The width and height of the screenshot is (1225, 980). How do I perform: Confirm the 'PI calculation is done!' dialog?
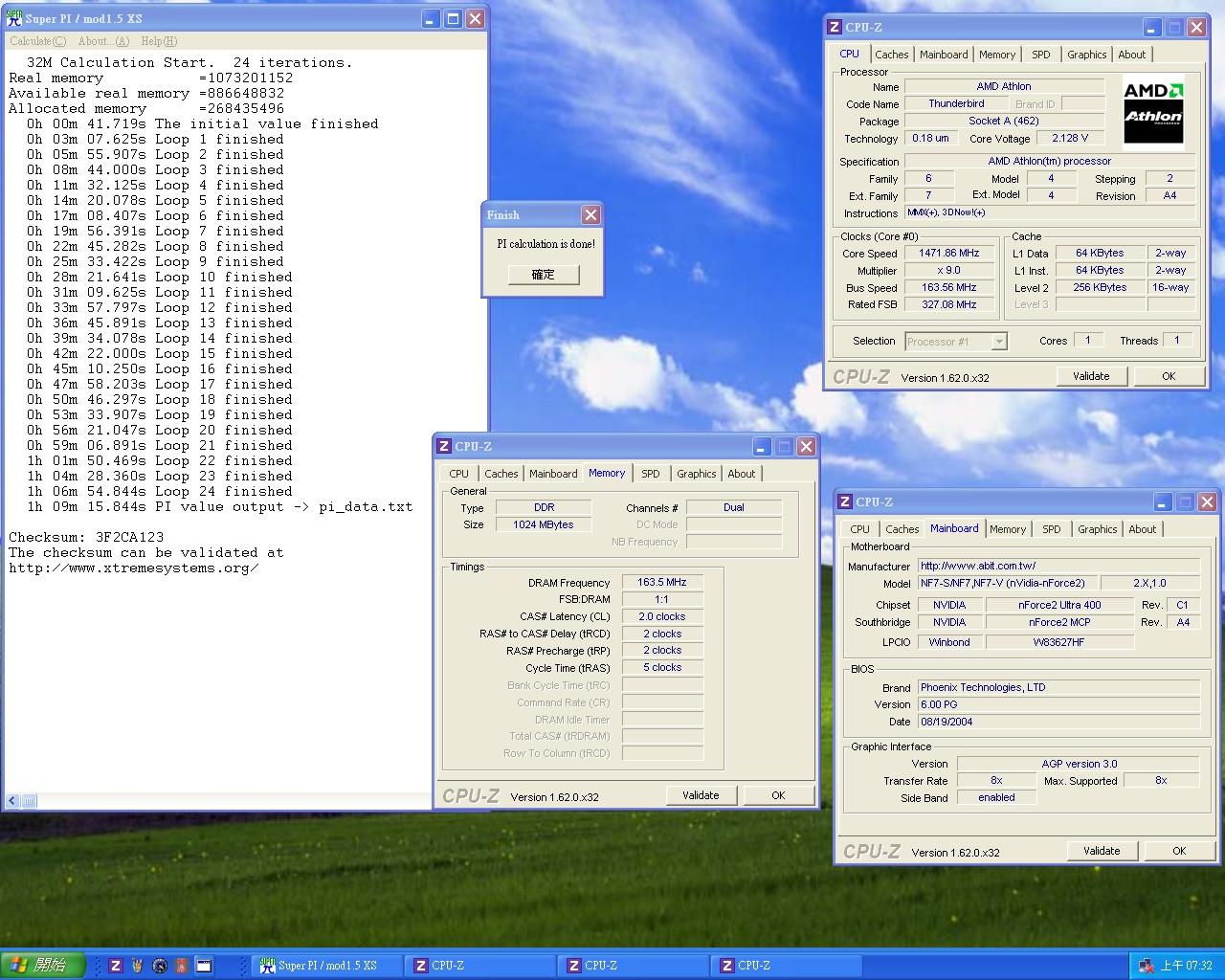pos(543,275)
